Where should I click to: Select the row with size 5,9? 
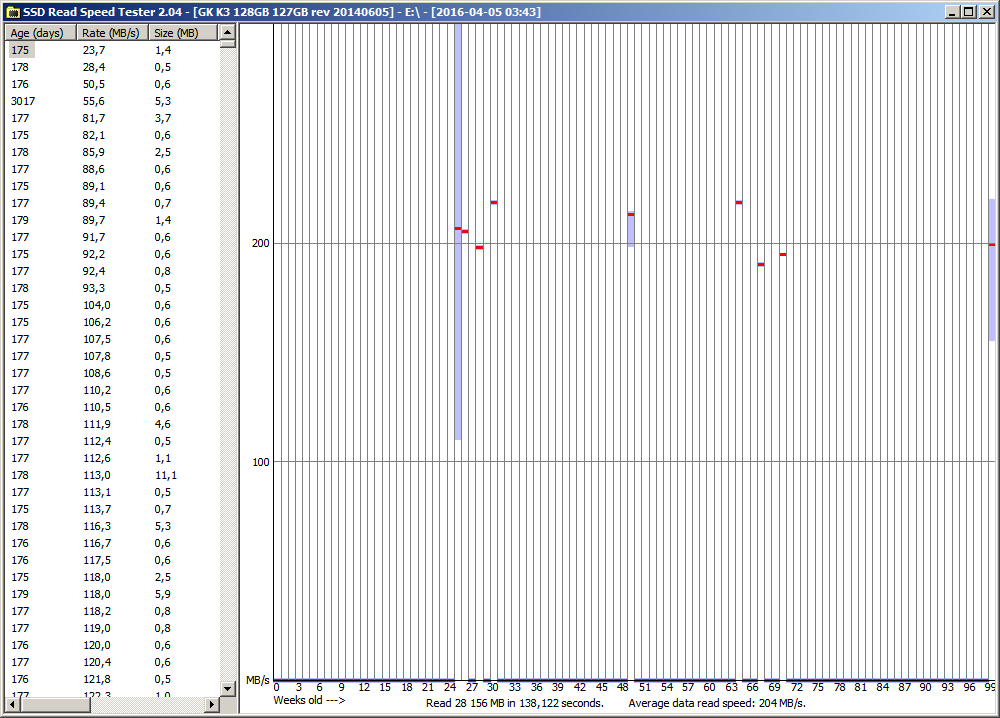pyautogui.click(x=112, y=594)
